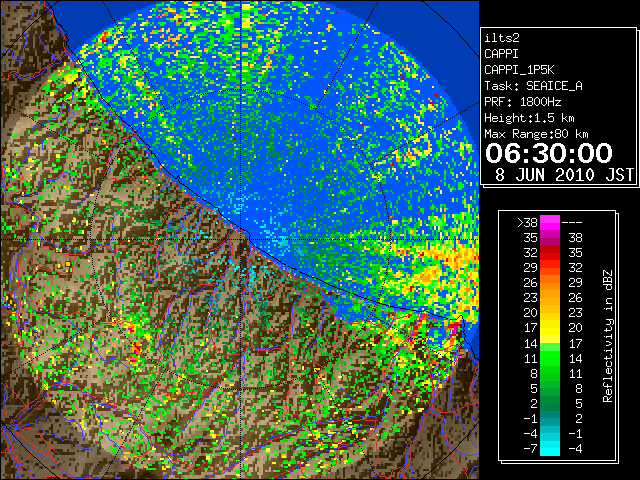Click the Reflectivity in dBZ legend title
Image resolution: width=640 pixels, height=480 pixels.
click(607, 336)
